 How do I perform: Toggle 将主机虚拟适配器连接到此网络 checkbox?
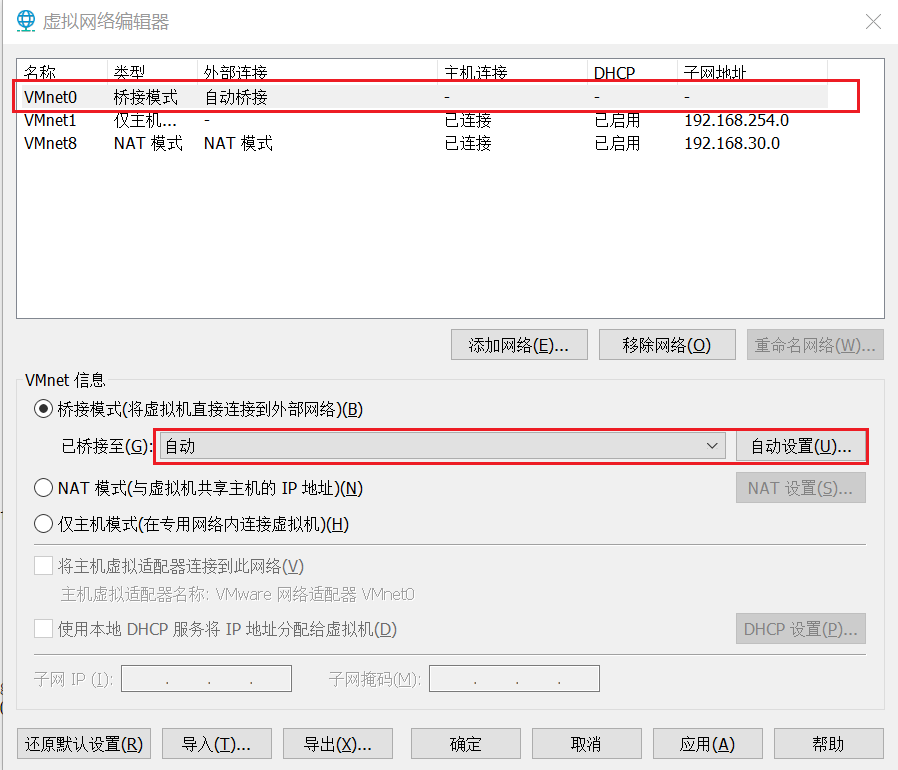(44, 566)
